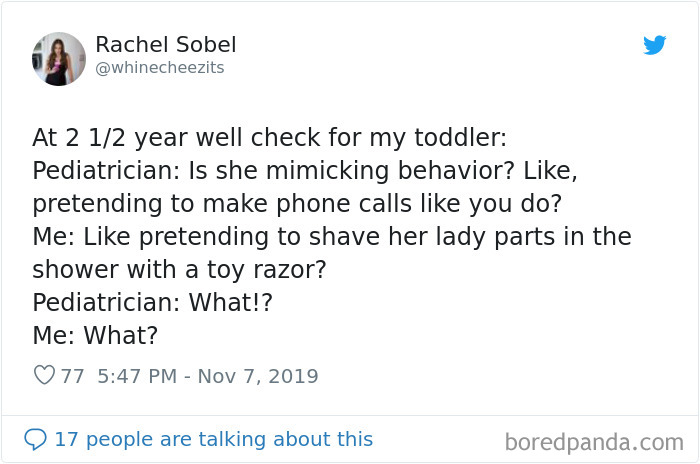This screenshot has height=464, width=700.
Task: Click the 'pretending to make phone calls' line
Action: tap(297, 204)
